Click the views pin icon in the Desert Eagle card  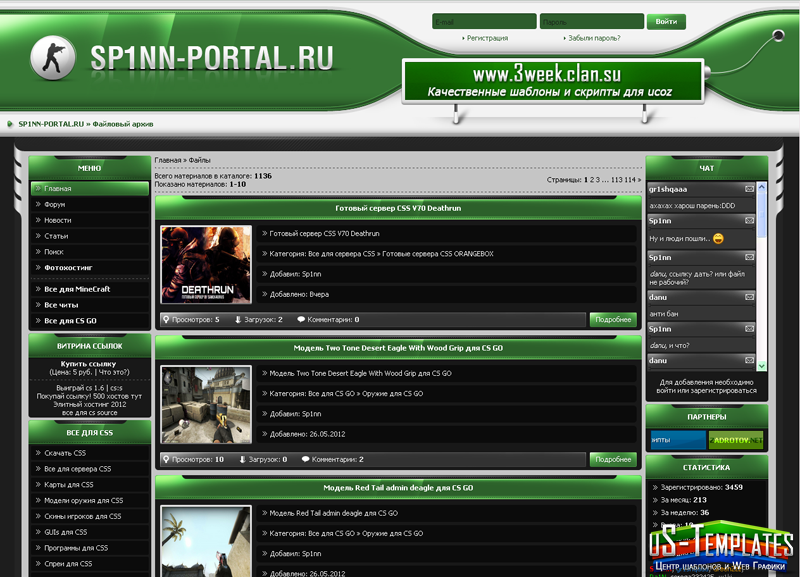(x=166, y=459)
